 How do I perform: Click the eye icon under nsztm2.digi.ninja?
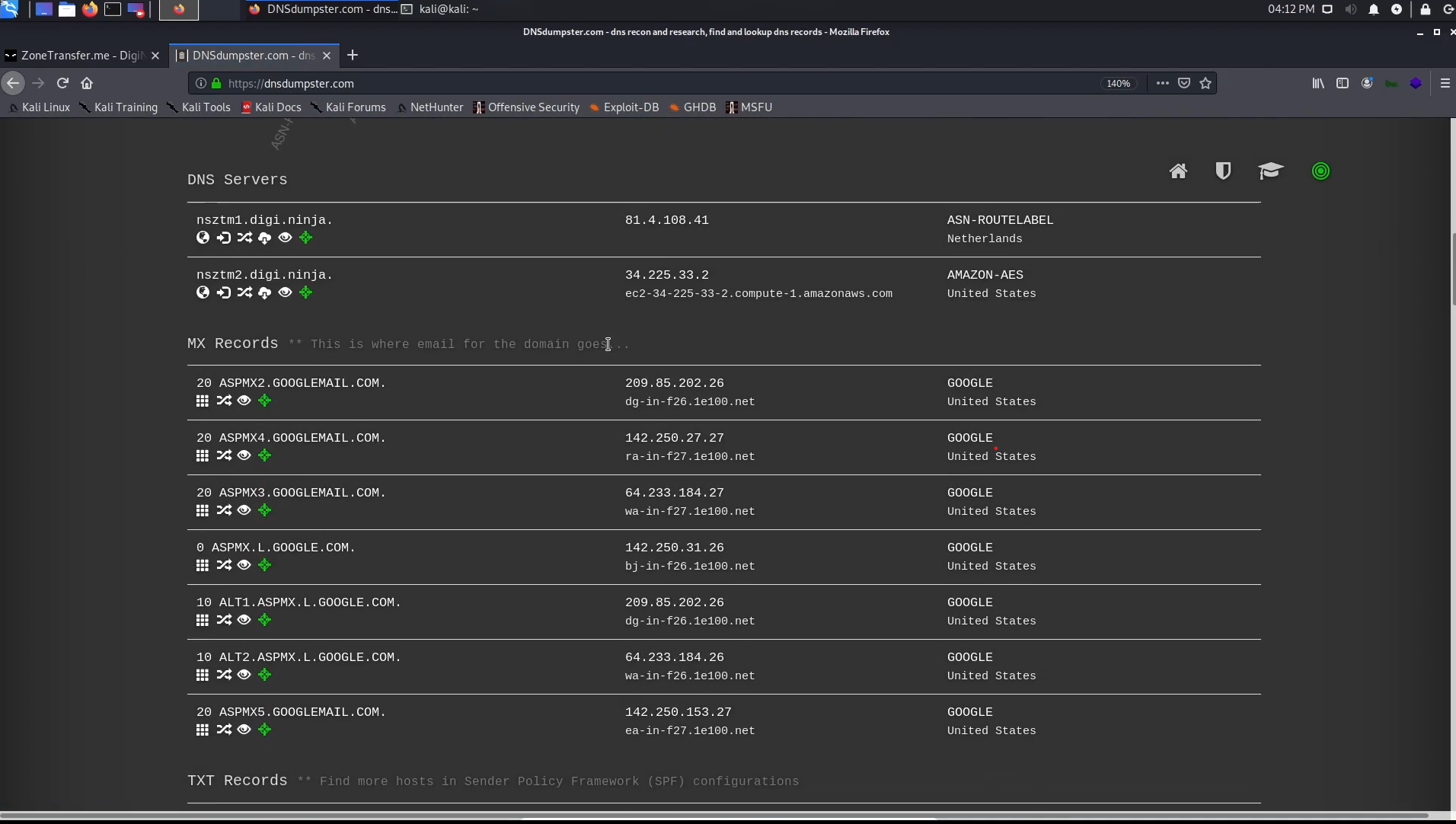285,292
